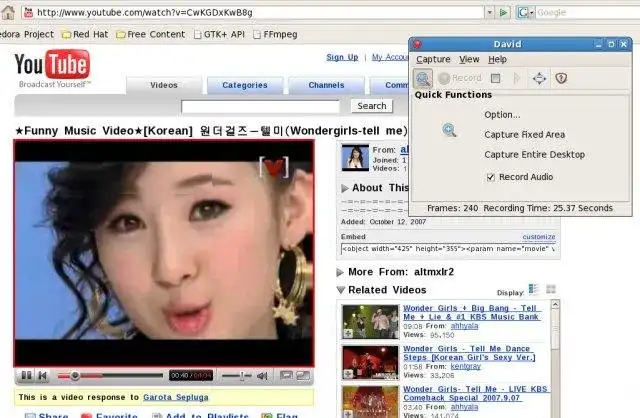Click the Tell Me Dance Steps thumbnail
Image resolution: width=640 pixels, height=418 pixels.
coord(370,362)
